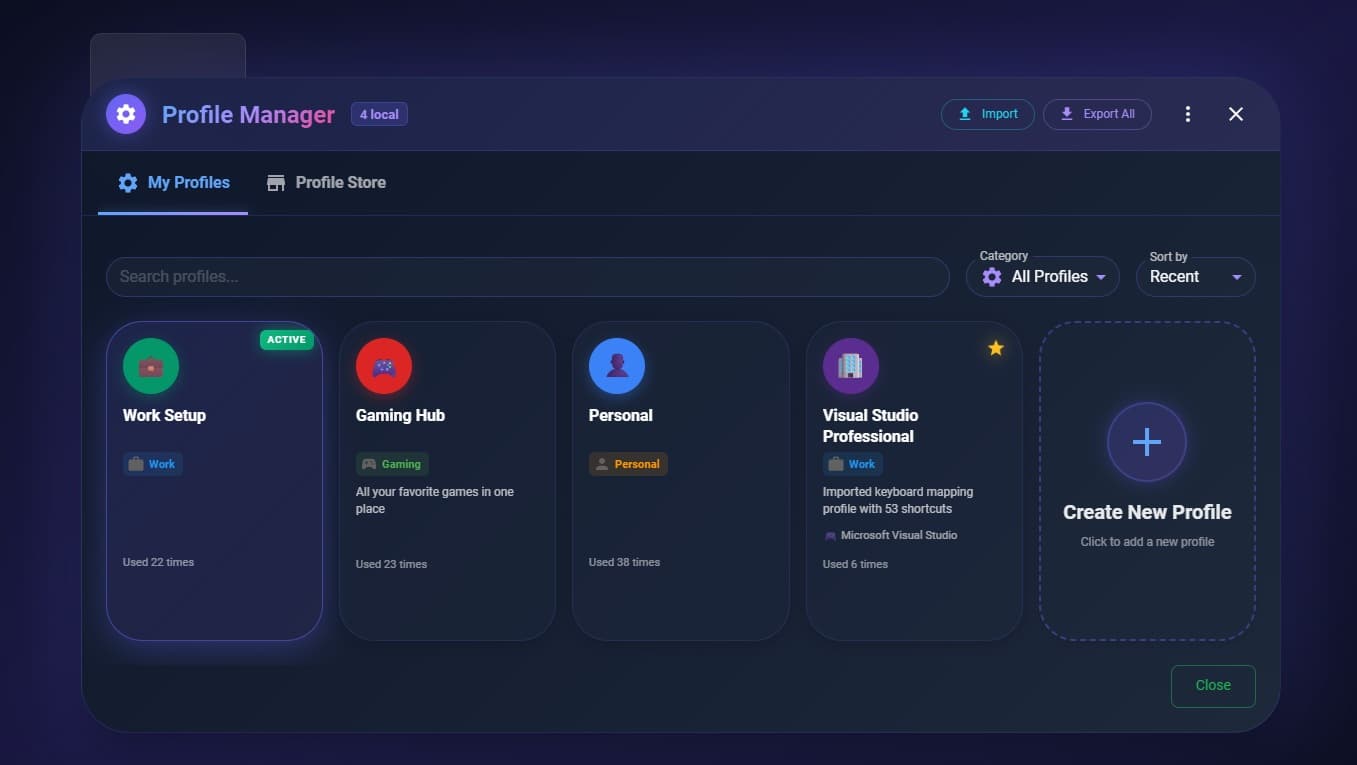The width and height of the screenshot is (1357, 765).
Task: Click the Visual Studio Professional building avatar icon
Action: (x=850, y=365)
